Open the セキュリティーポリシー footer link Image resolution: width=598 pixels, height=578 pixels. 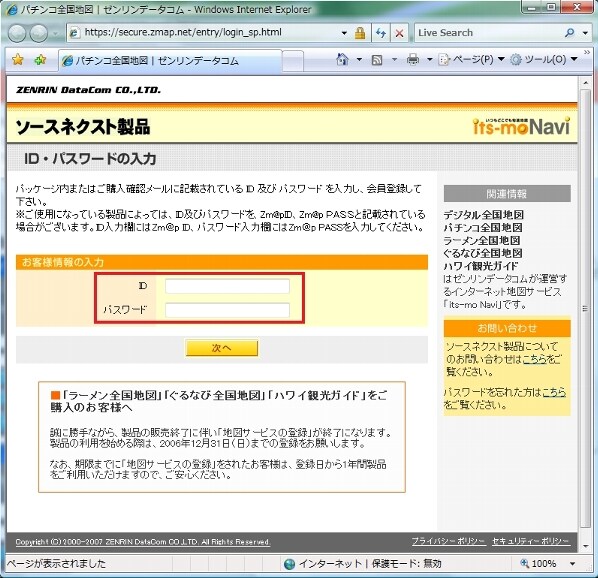pos(531,541)
